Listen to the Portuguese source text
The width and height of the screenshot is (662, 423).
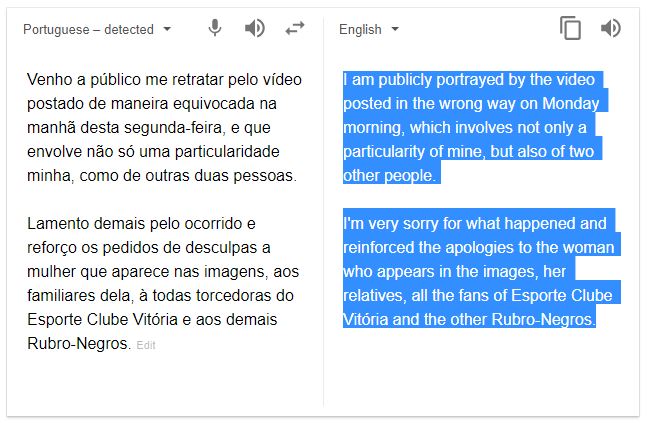[x=255, y=28]
